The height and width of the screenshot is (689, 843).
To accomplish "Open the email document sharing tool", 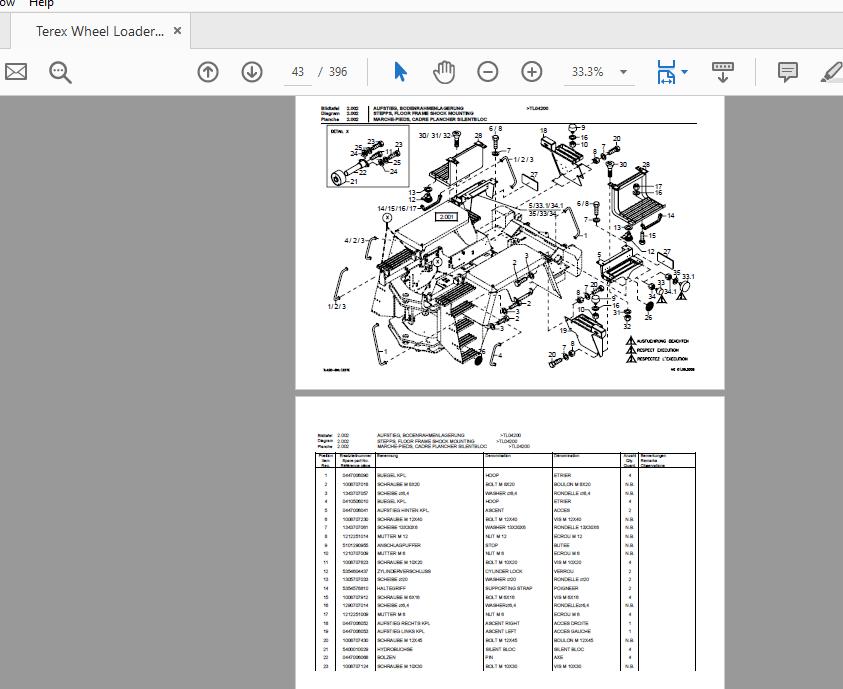I will [15, 71].
